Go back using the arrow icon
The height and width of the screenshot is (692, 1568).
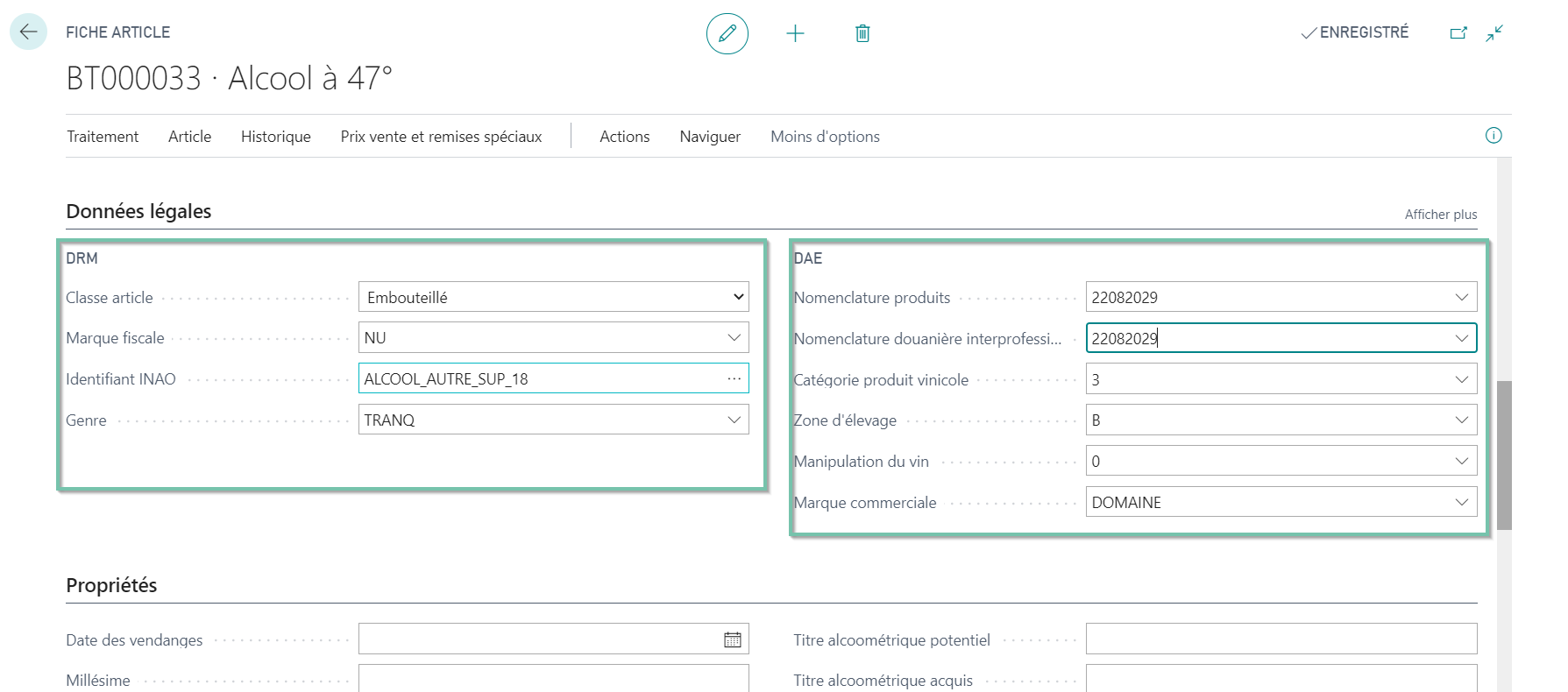click(28, 32)
